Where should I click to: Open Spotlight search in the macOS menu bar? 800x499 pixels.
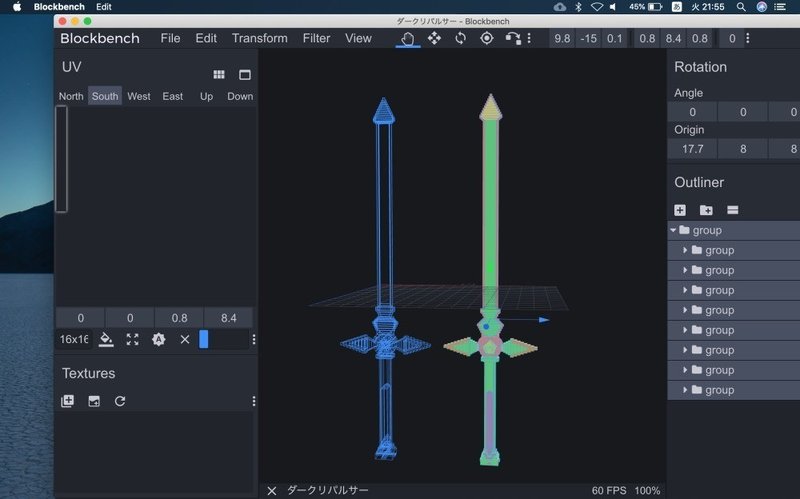[741, 7]
